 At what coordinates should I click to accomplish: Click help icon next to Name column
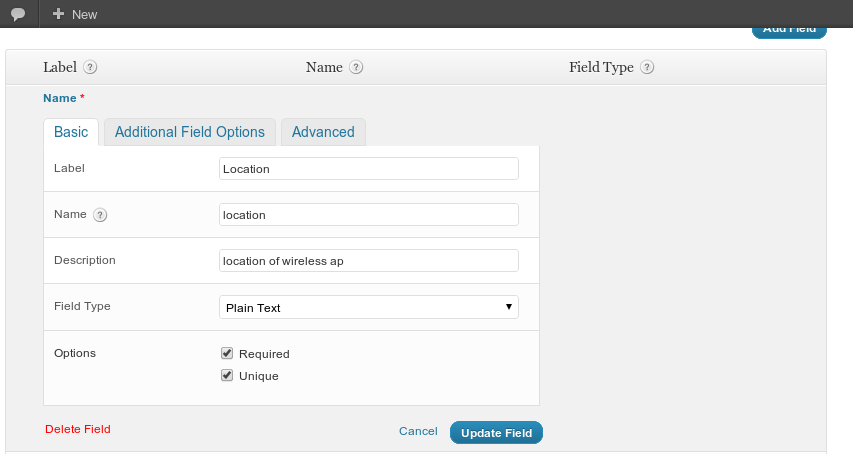tap(356, 68)
